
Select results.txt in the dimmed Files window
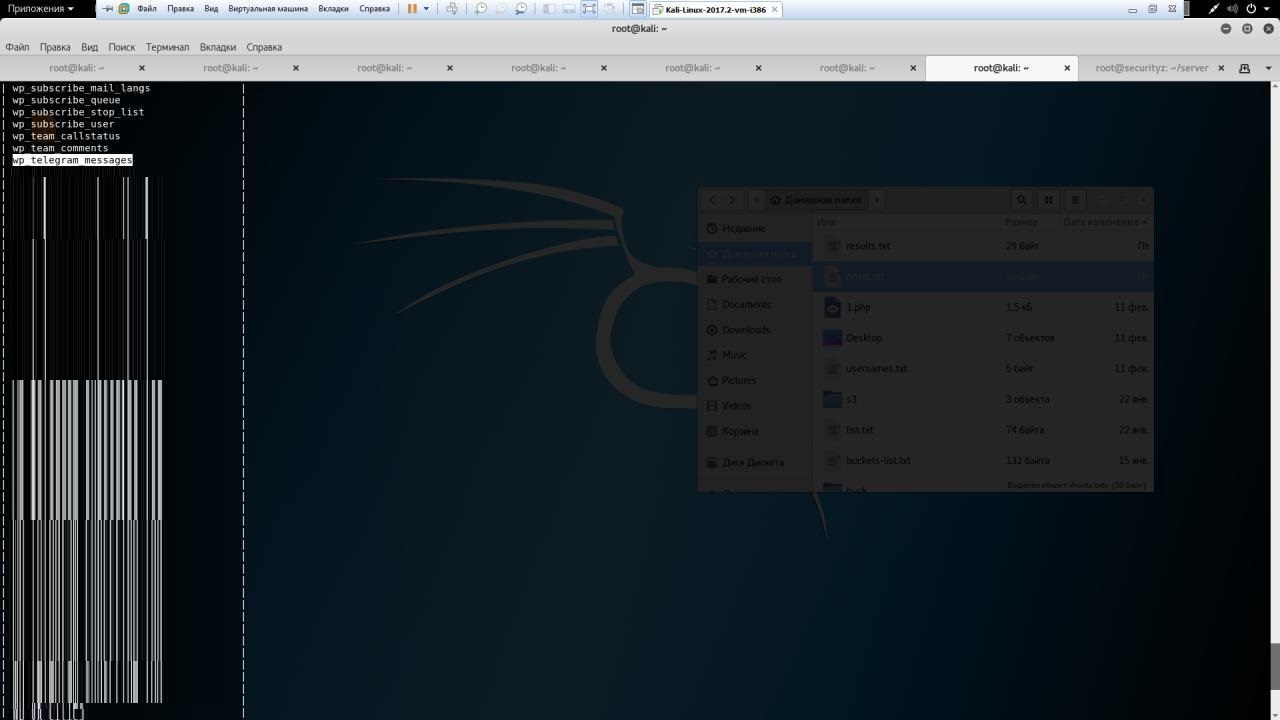[983, 246]
